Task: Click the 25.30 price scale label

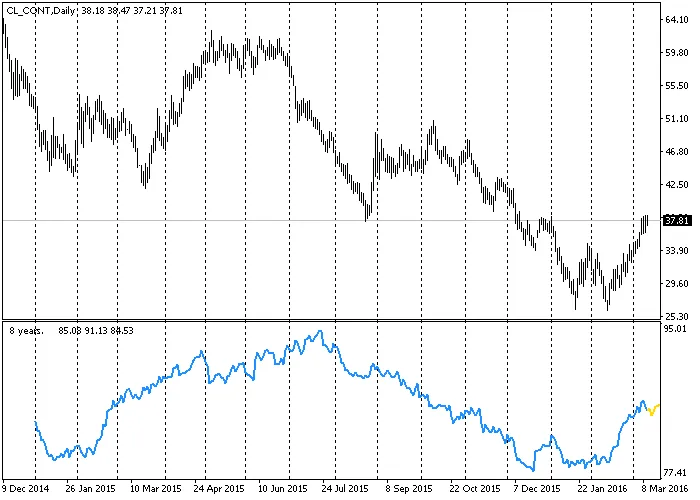Action: [677, 316]
